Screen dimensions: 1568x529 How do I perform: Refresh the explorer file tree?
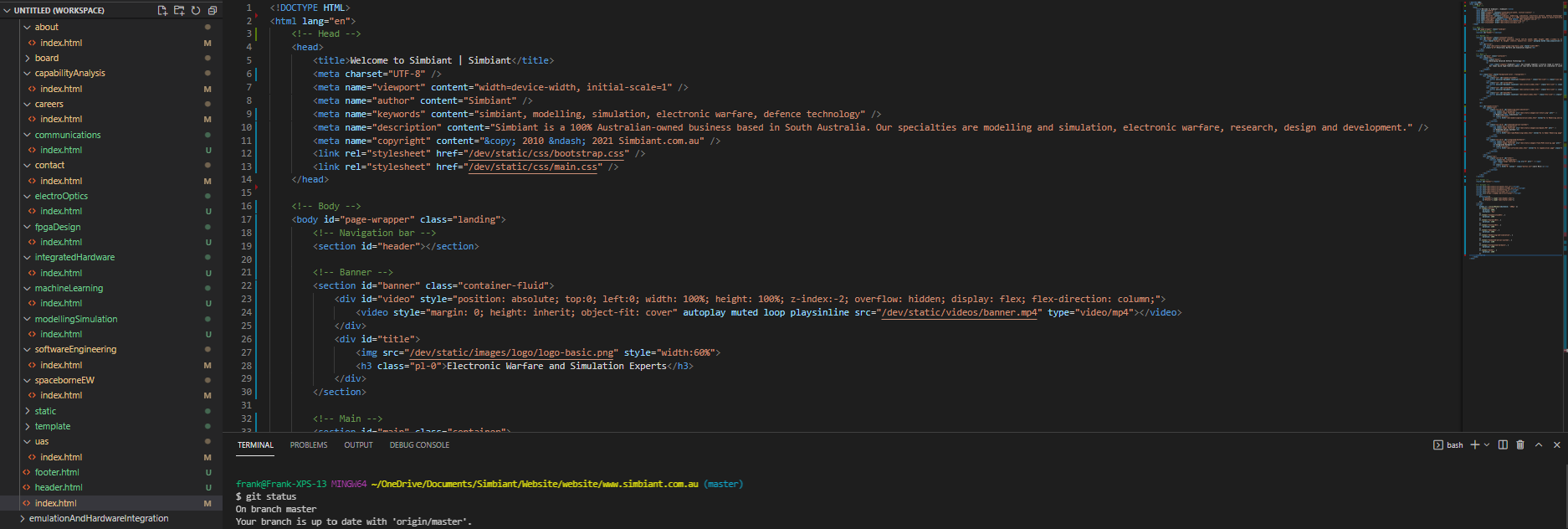(x=196, y=11)
